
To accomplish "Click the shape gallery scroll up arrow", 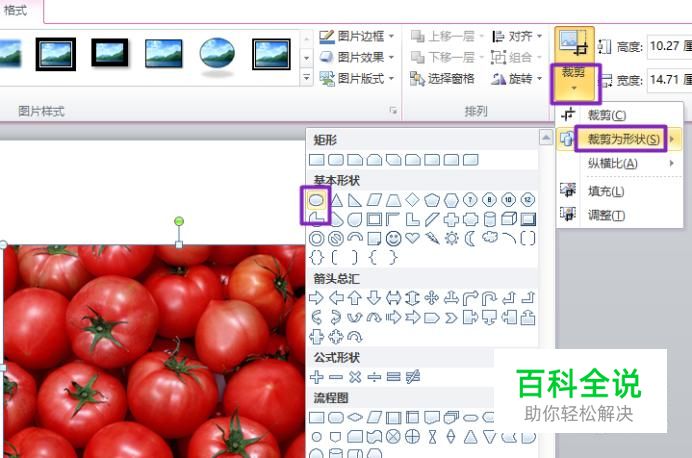I will [546, 137].
